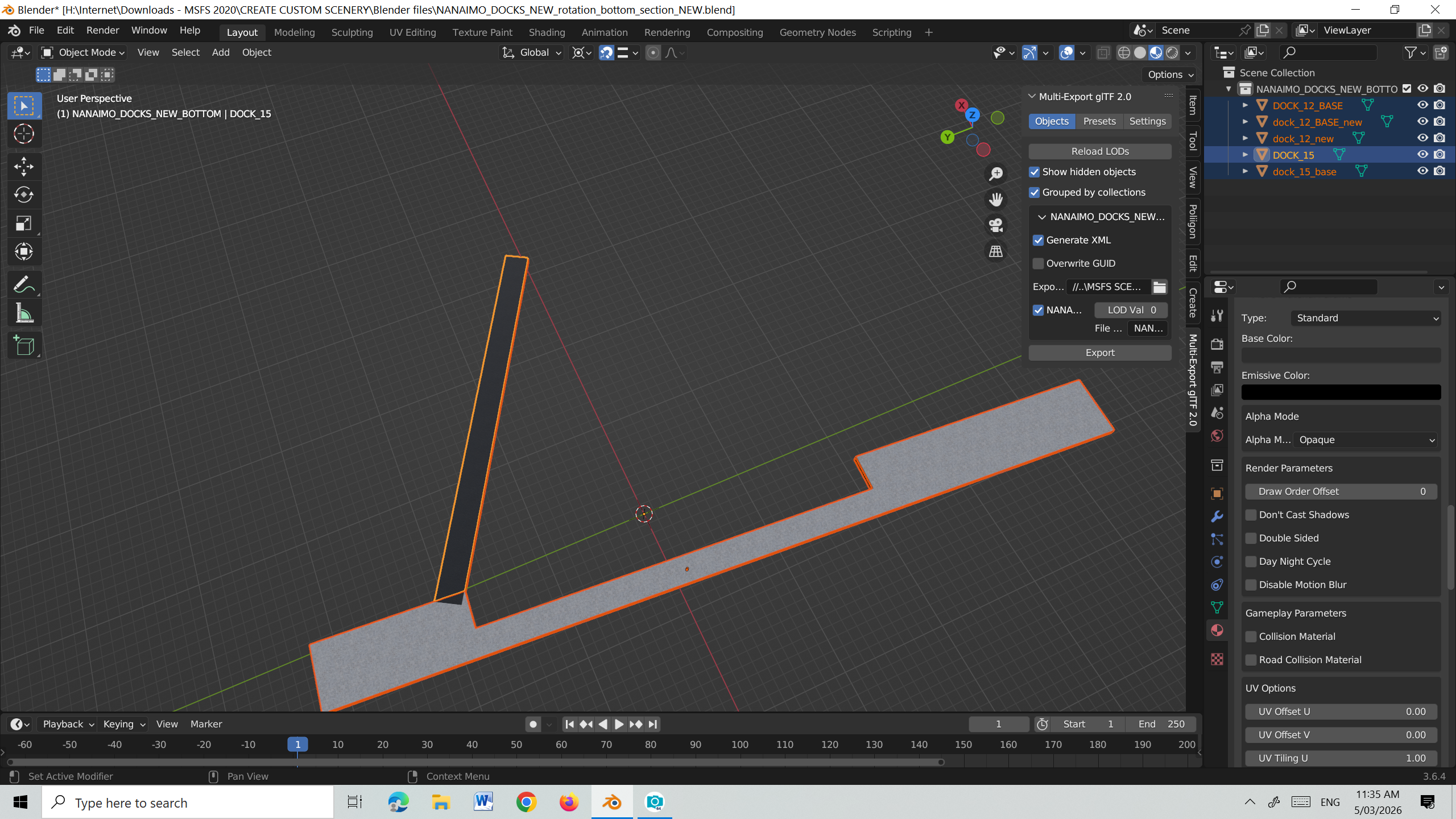Open the Modifier properties wrench icon
1456x819 pixels.
[1217, 516]
